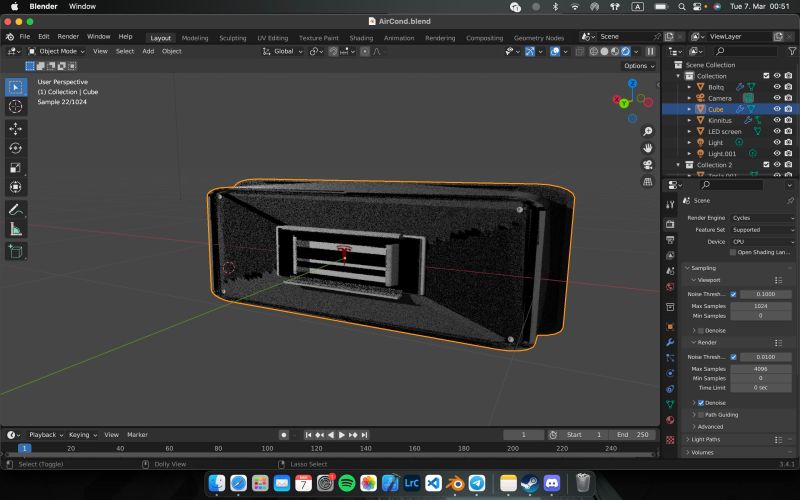This screenshot has width=800, height=500.
Task: Open the Render menu
Action: pos(68,37)
